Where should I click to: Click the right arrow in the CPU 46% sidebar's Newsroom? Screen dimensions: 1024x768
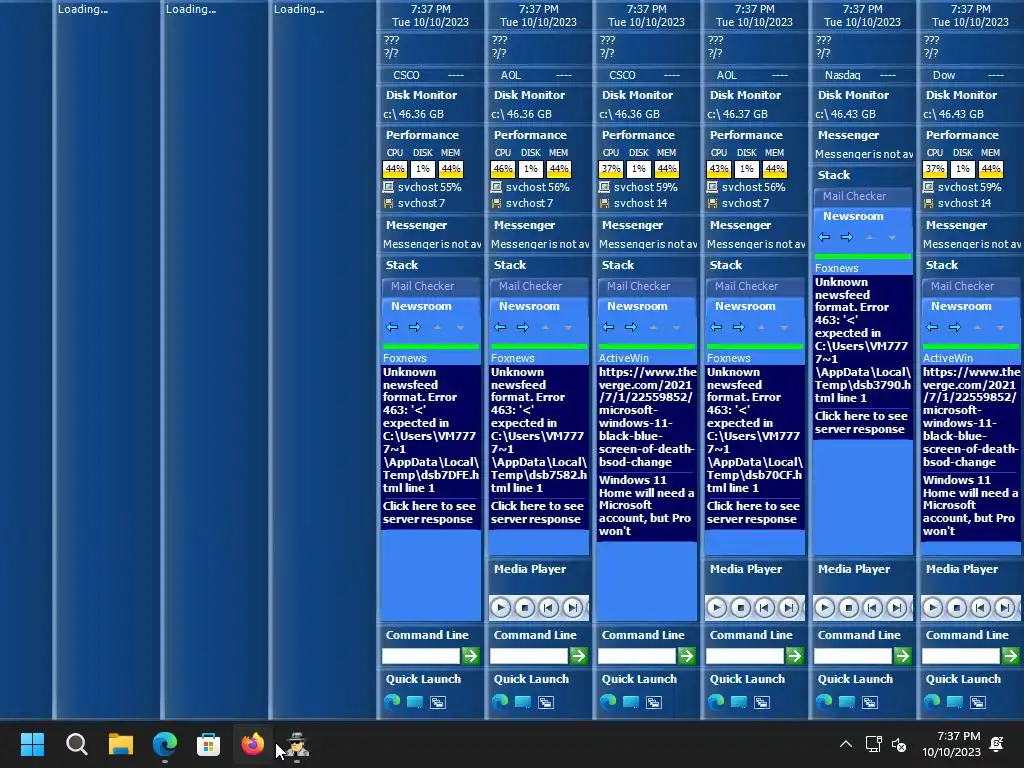522,327
